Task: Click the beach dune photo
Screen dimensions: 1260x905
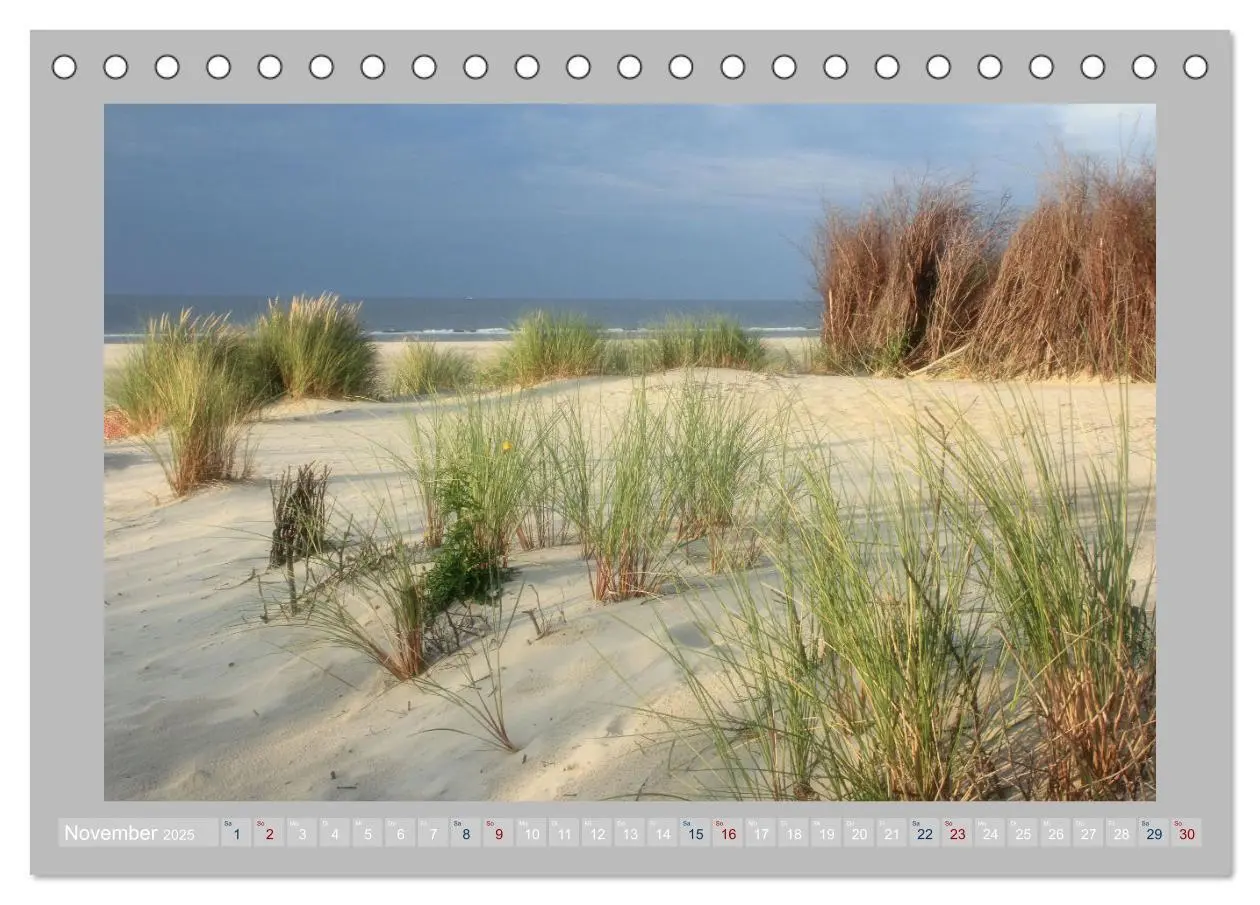Action: (630, 452)
